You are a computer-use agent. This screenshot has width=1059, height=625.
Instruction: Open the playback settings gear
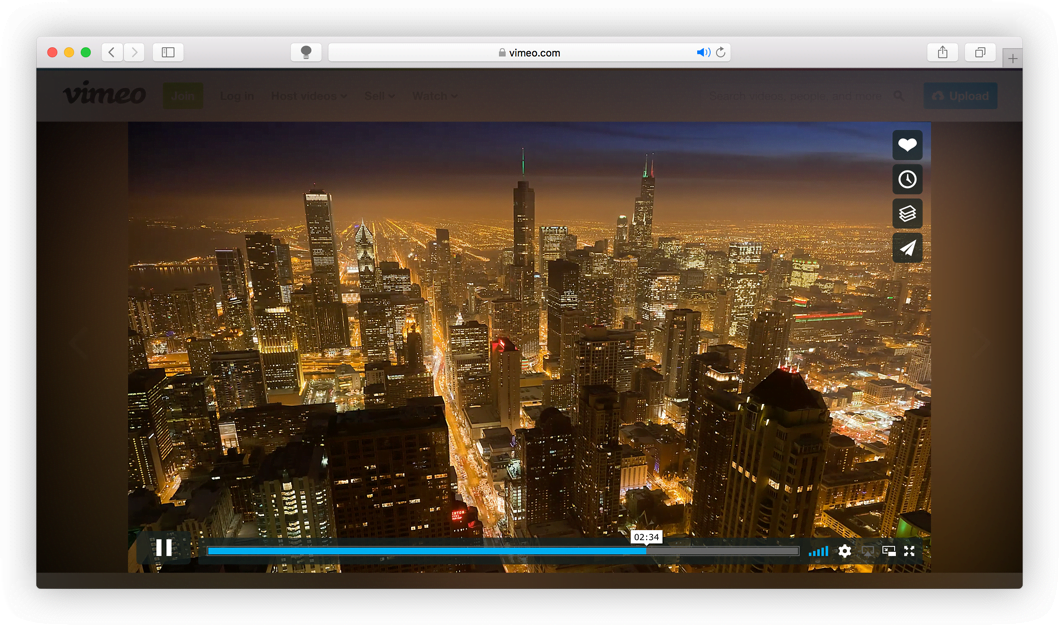tap(845, 551)
